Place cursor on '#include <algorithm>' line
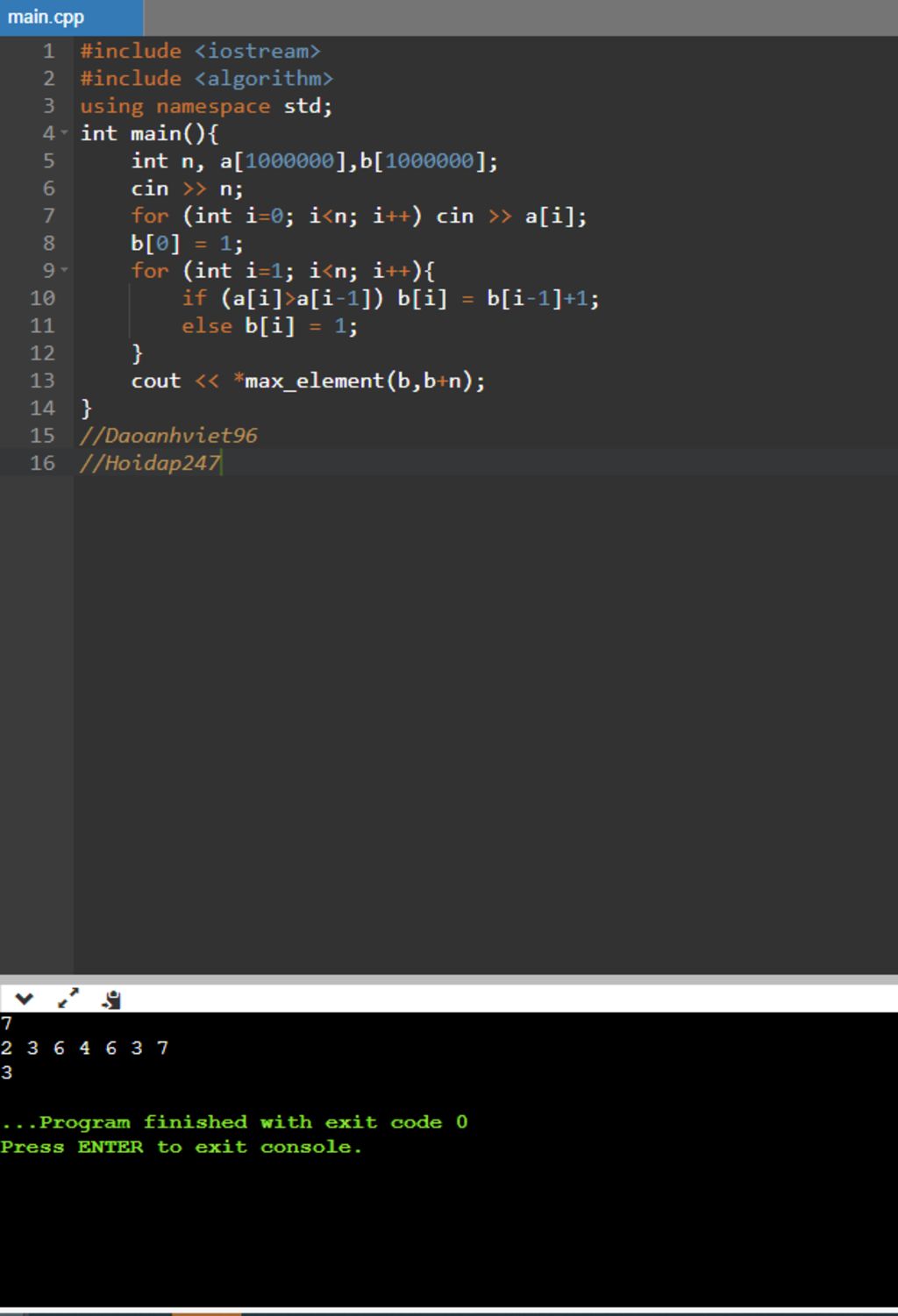The image size is (898, 1316). 206,79
